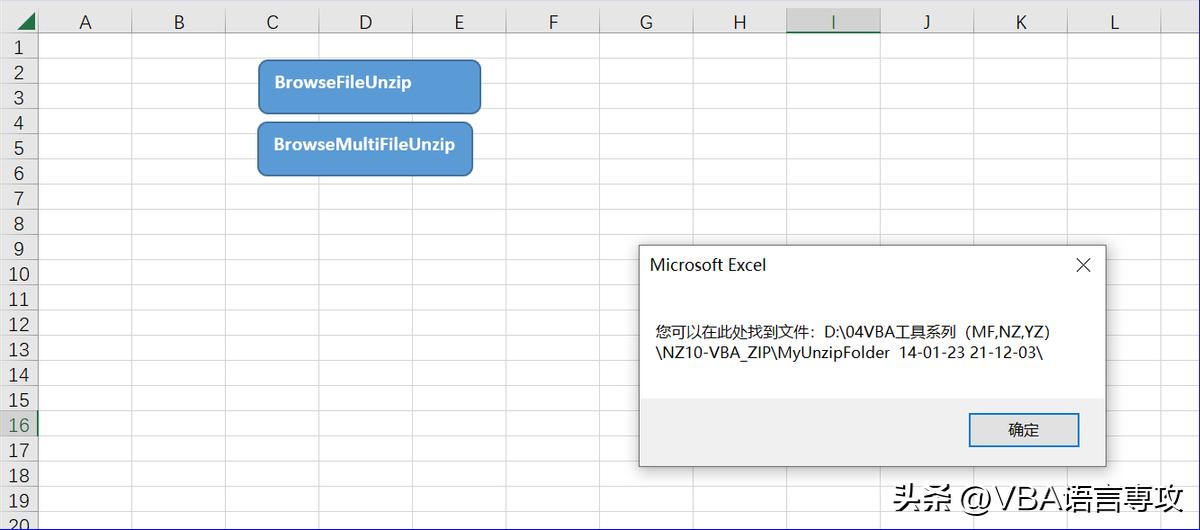Select row 5 header

click(x=19, y=148)
